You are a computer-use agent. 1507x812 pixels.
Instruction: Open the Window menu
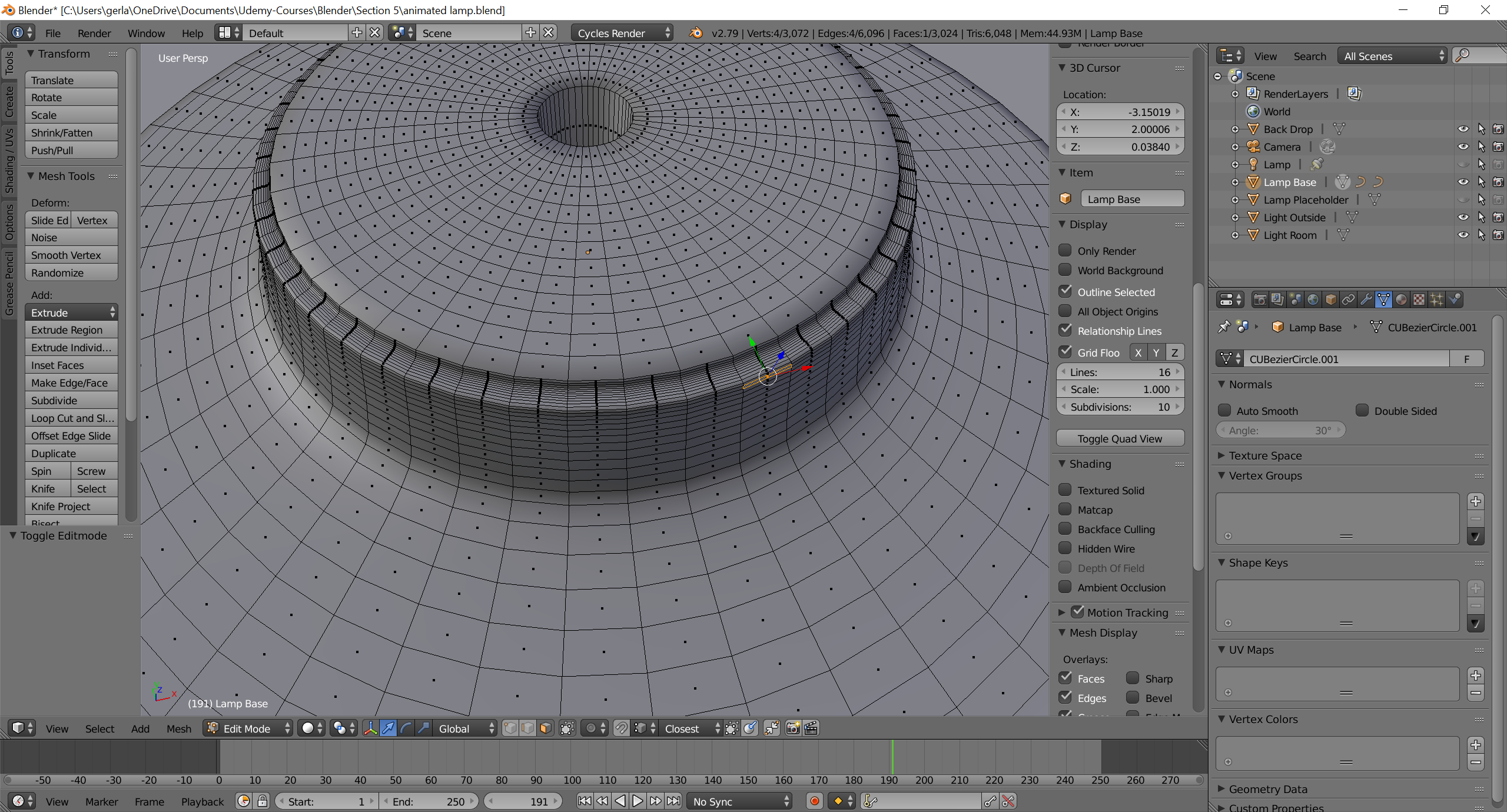146,33
